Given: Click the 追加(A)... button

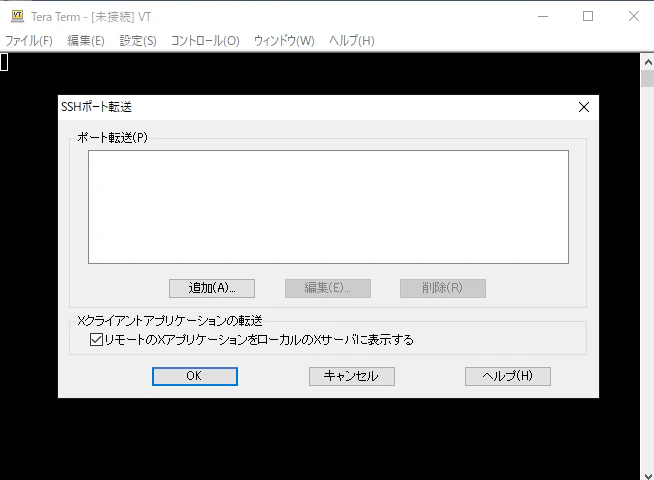Looking at the screenshot, I should (212, 288).
